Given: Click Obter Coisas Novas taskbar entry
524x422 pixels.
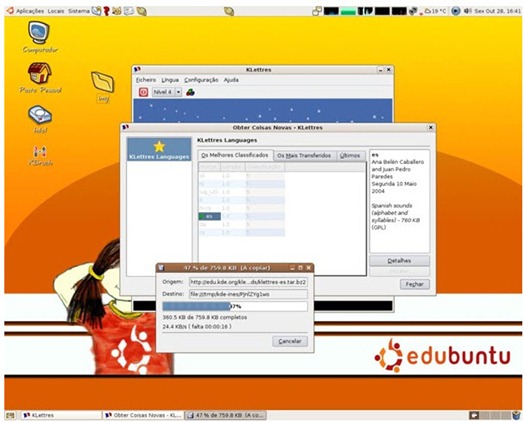Looking at the screenshot, I should (143, 415).
